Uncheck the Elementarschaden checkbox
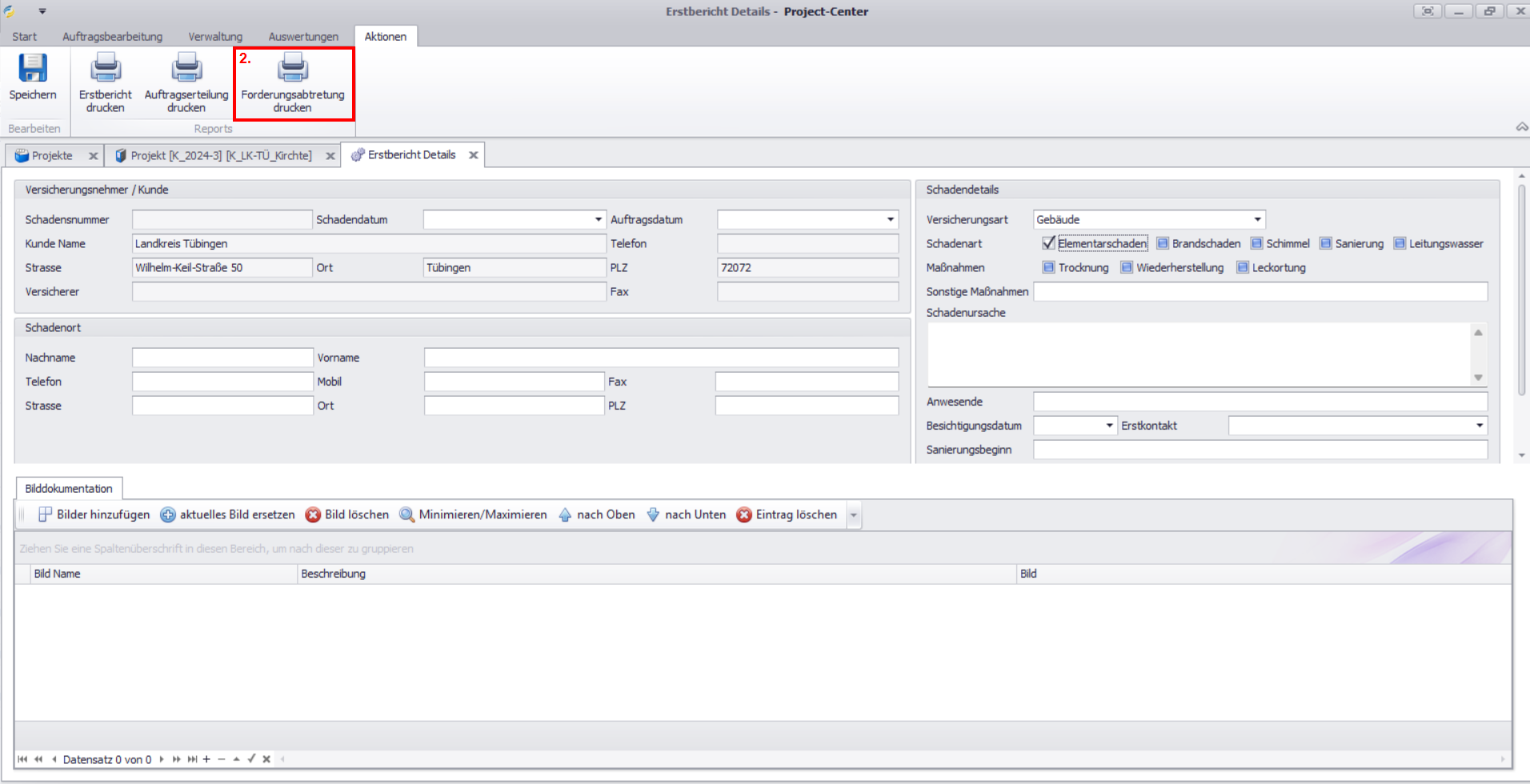 [1048, 243]
